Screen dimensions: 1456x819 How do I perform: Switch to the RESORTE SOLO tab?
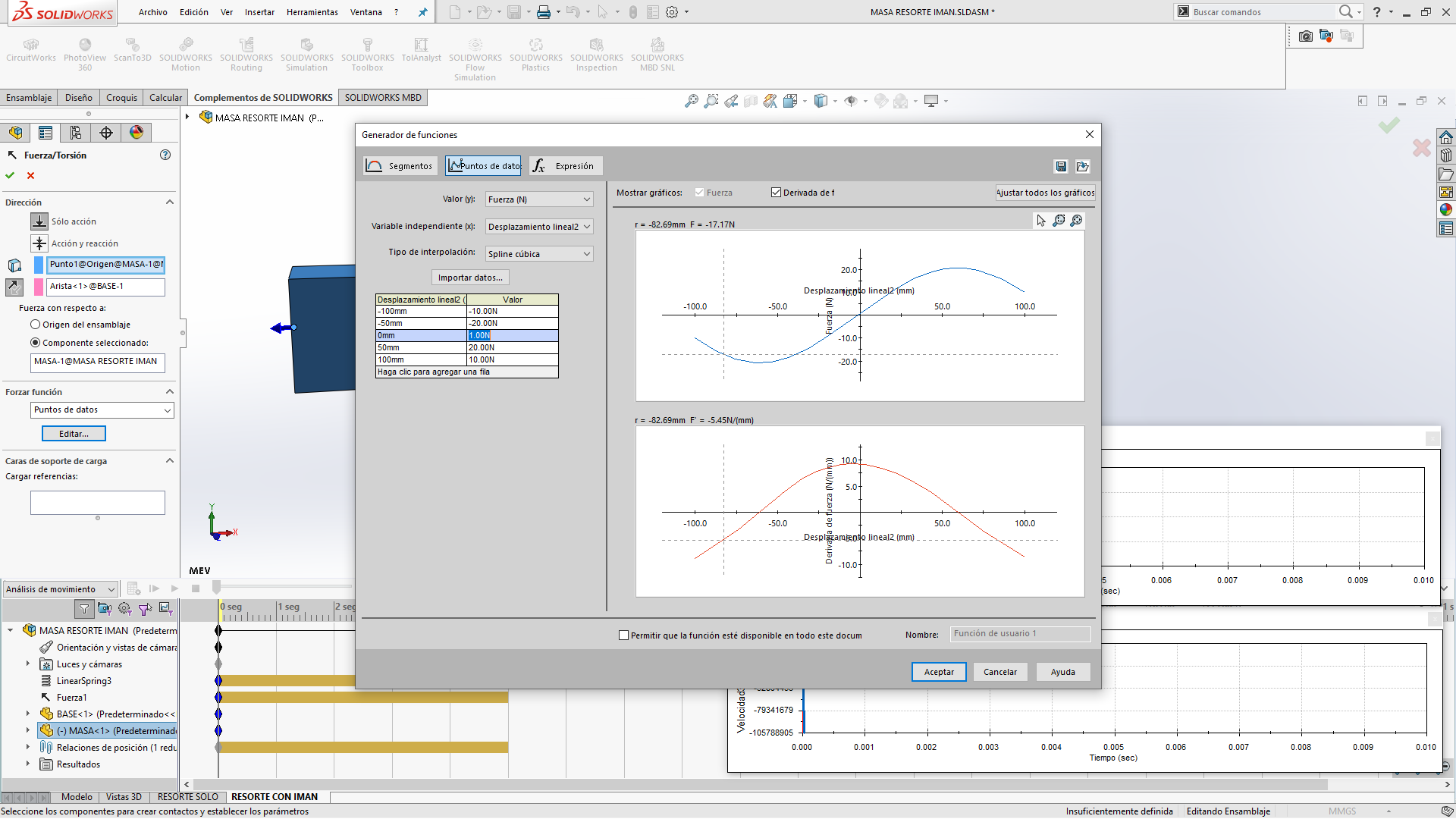(x=187, y=797)
